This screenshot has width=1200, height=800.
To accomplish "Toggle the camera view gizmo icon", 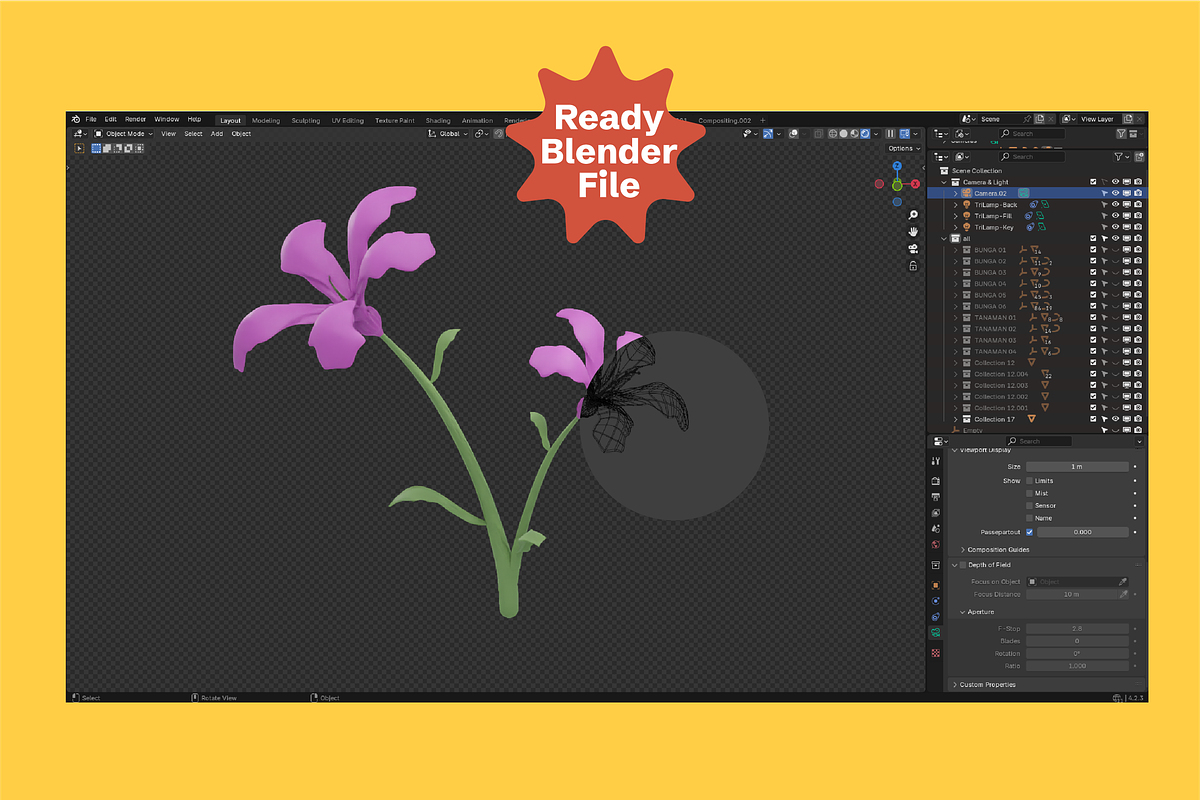I will pyautogui.click(x=913, y=249).
